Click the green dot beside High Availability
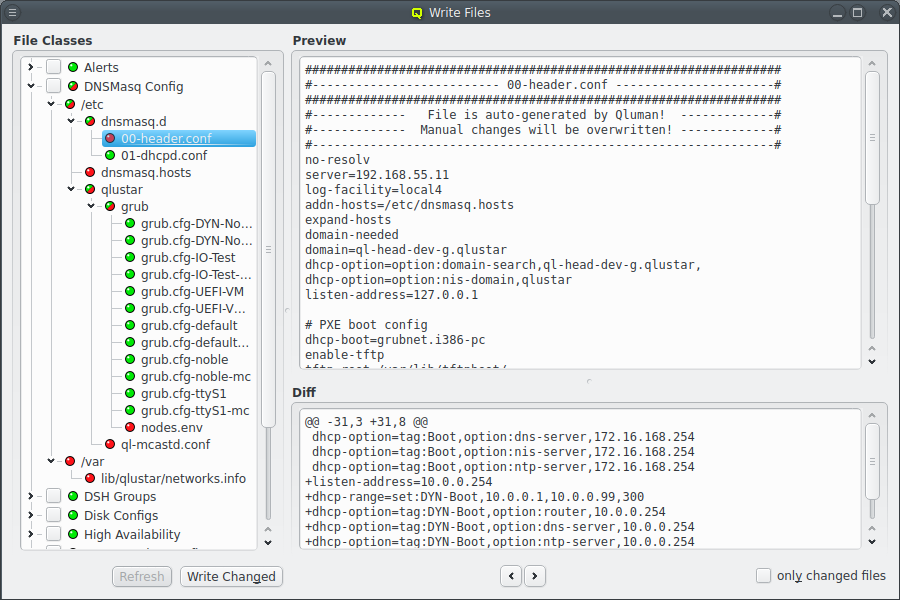Viewport: 900px width, 600px height. [73, 534]
